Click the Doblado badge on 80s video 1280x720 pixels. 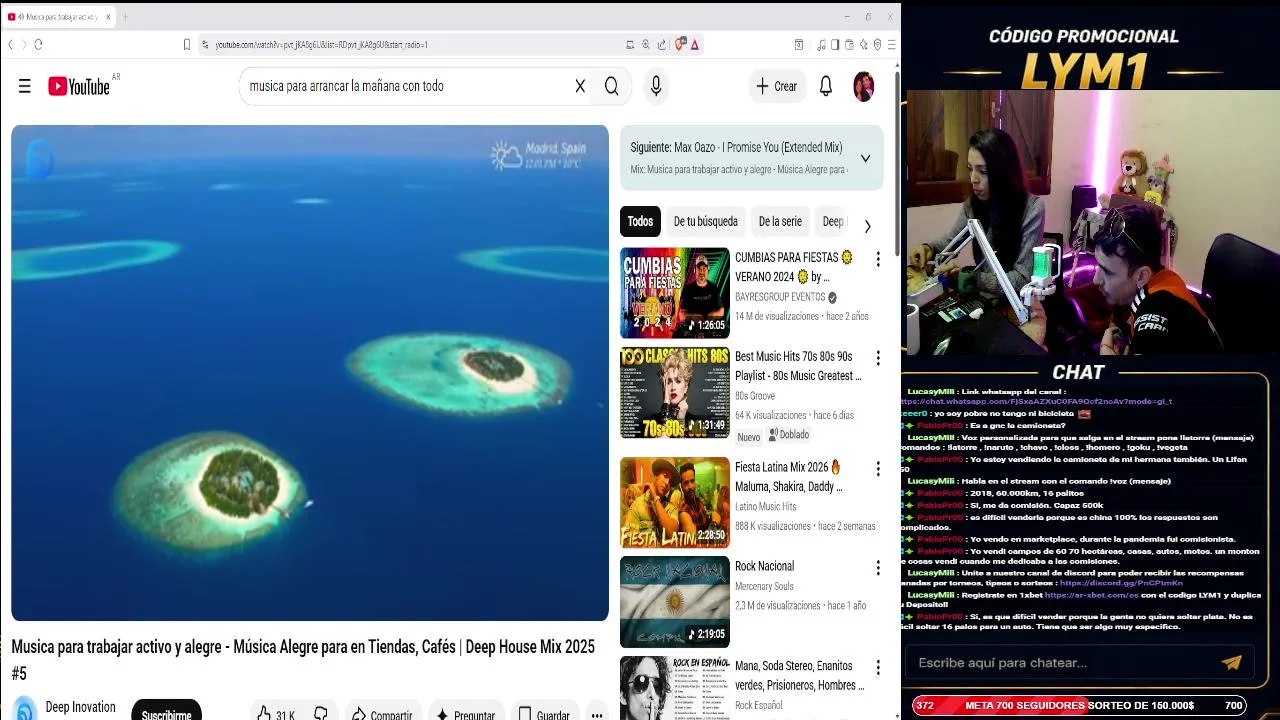coord(789,435)
